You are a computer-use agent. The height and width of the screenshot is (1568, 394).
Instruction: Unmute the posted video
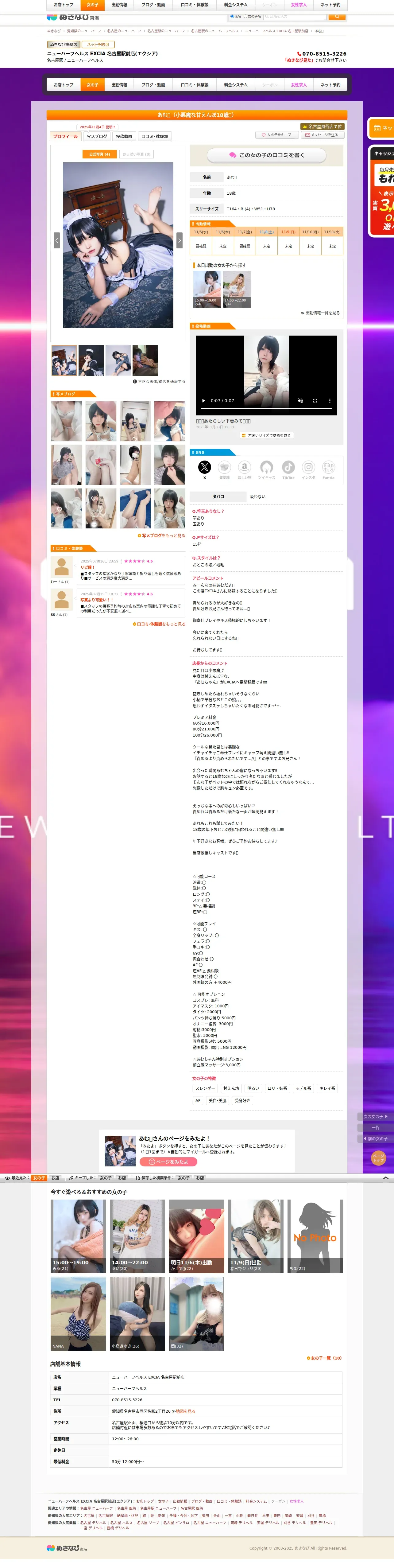tap(300, 401)
